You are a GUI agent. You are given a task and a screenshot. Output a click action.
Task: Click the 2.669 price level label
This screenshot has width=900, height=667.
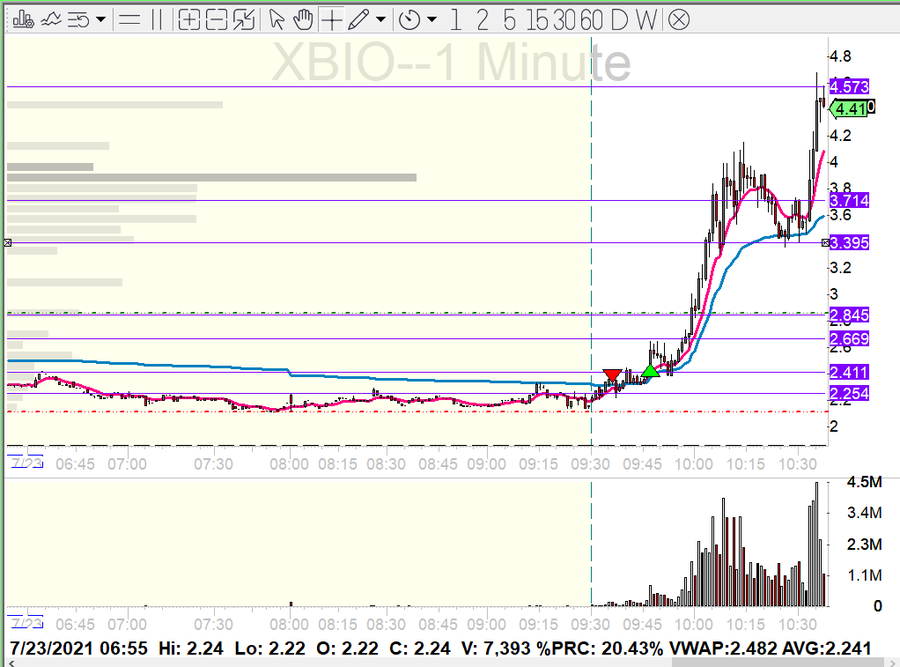[849, 339]
